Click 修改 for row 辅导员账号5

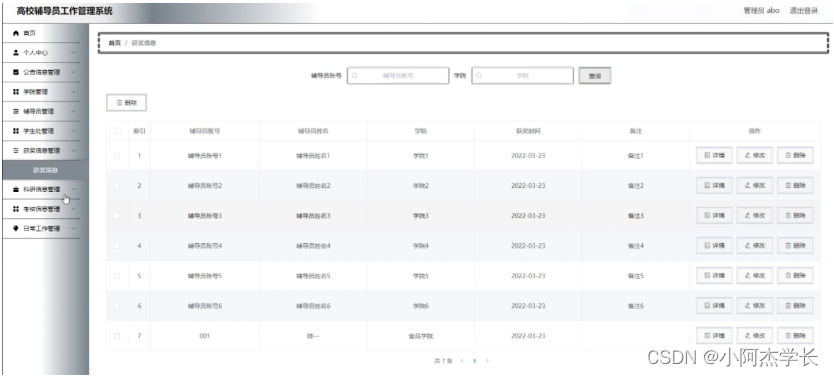[755, 276]
